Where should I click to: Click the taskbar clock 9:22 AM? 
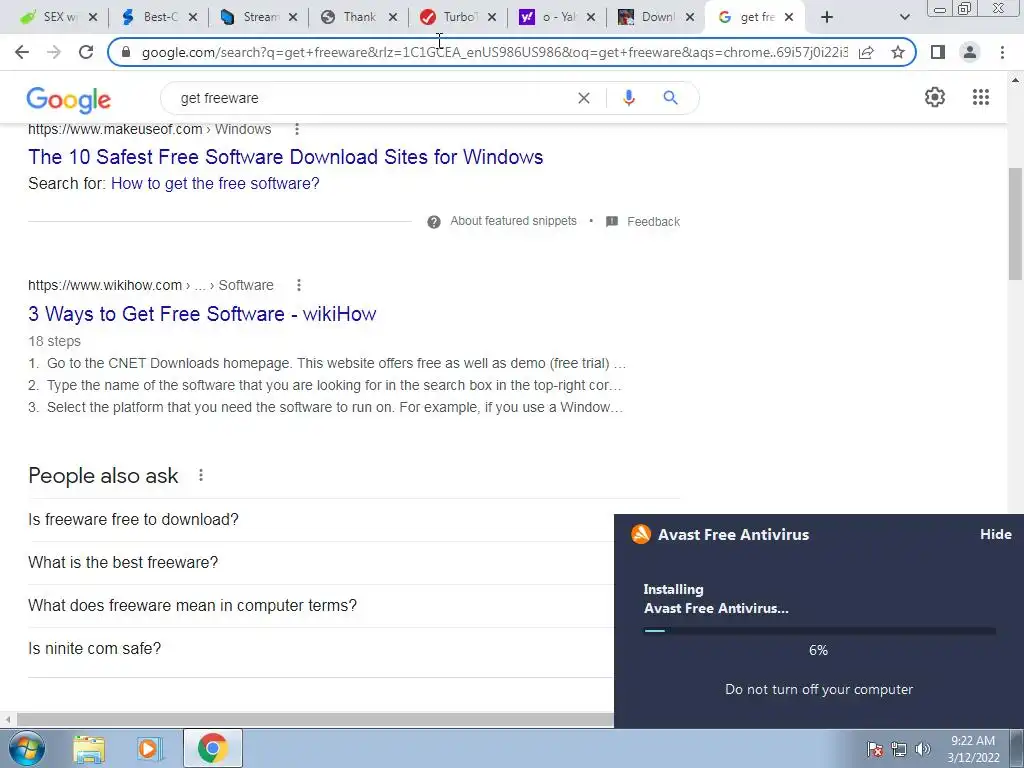click(972, 741)
